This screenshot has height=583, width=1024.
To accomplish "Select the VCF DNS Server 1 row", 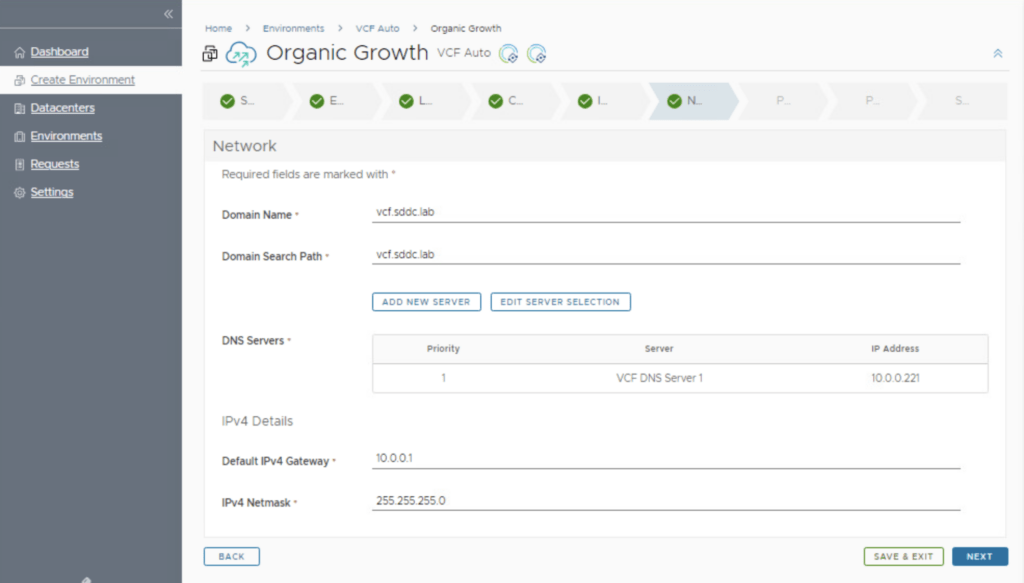I will (659, 378).
